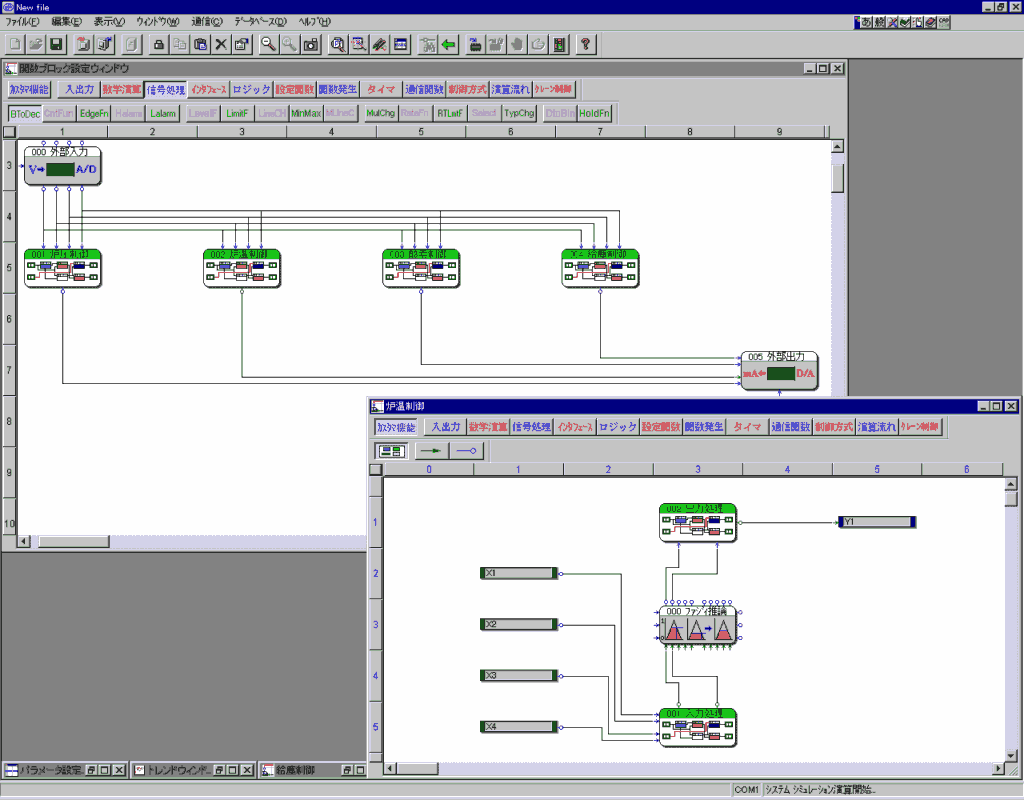Screen dimensions: 1024x800
Task: Click the RTLatF function button
Action: coord(449,114)
